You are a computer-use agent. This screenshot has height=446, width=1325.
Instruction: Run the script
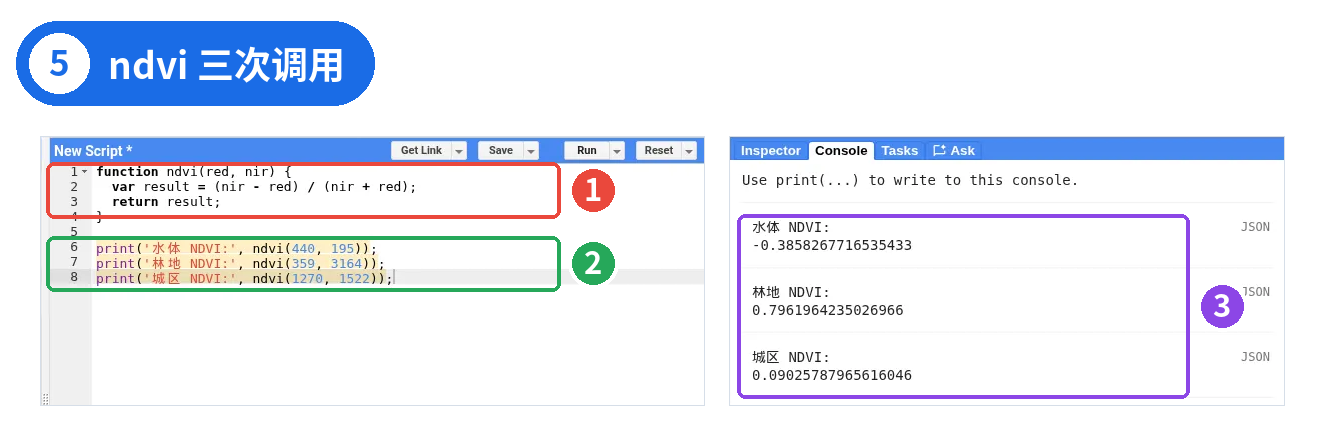(587, 151)
